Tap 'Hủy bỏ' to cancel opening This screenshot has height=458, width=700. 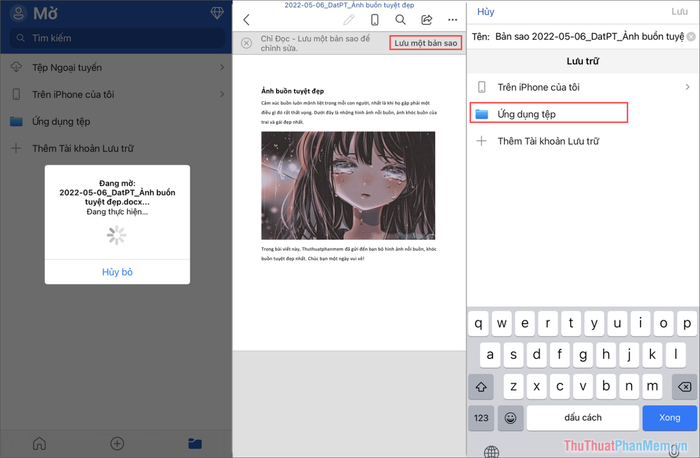117,272
